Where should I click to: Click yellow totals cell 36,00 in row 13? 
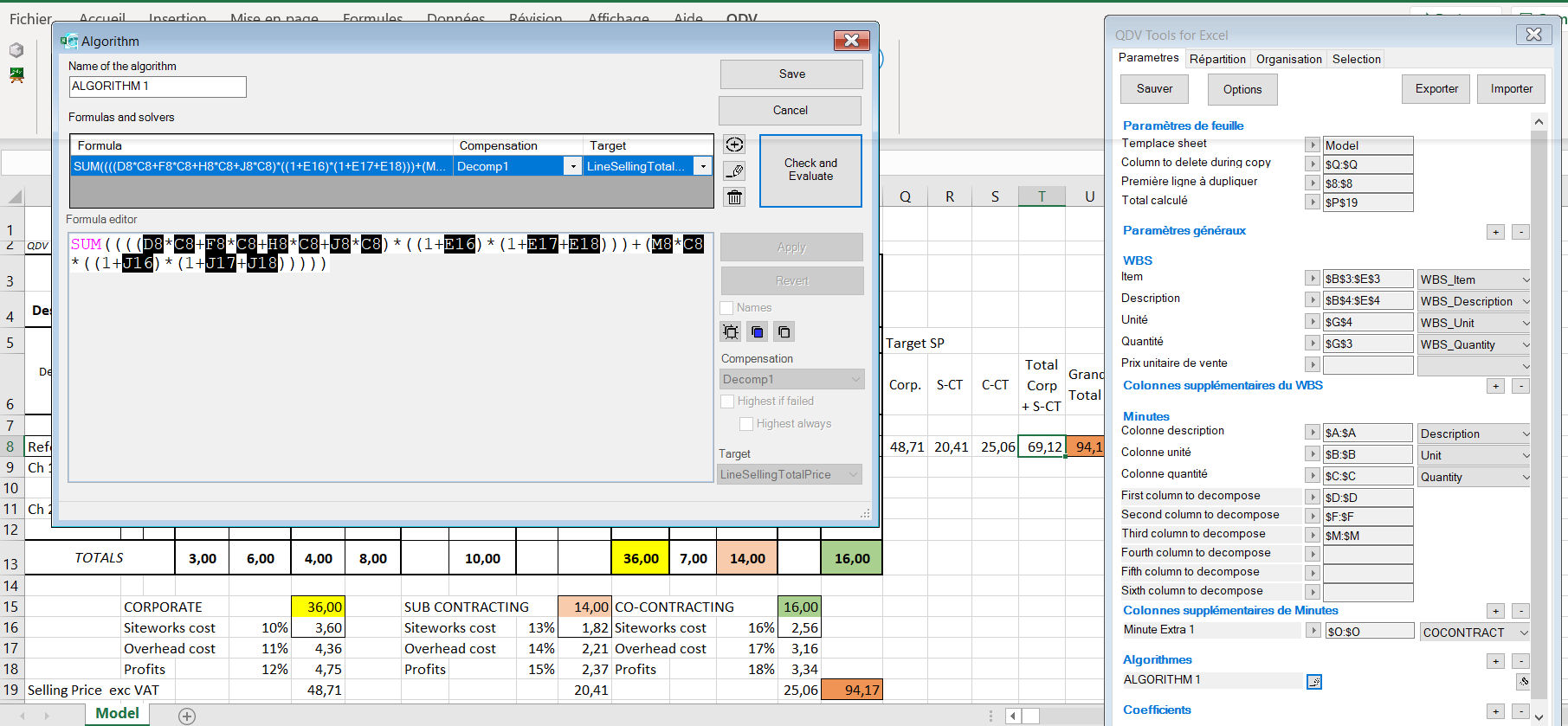click(641, 558)
